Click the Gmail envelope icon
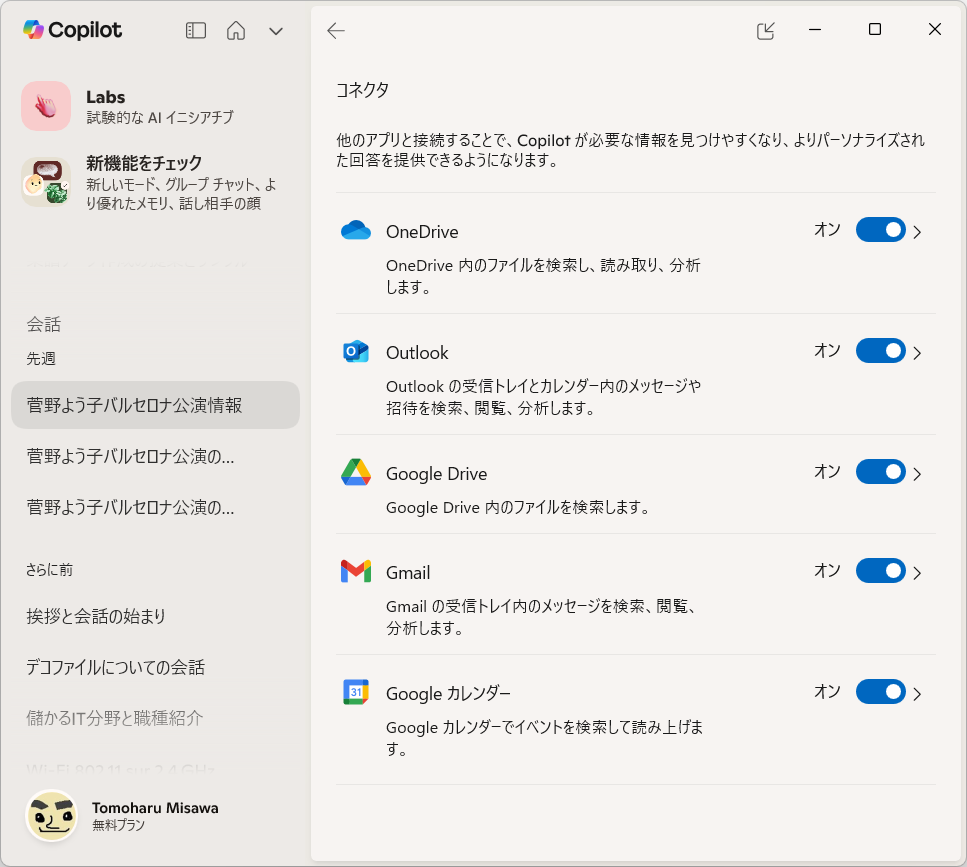967x867 pixels. click(x=356, y=572)
